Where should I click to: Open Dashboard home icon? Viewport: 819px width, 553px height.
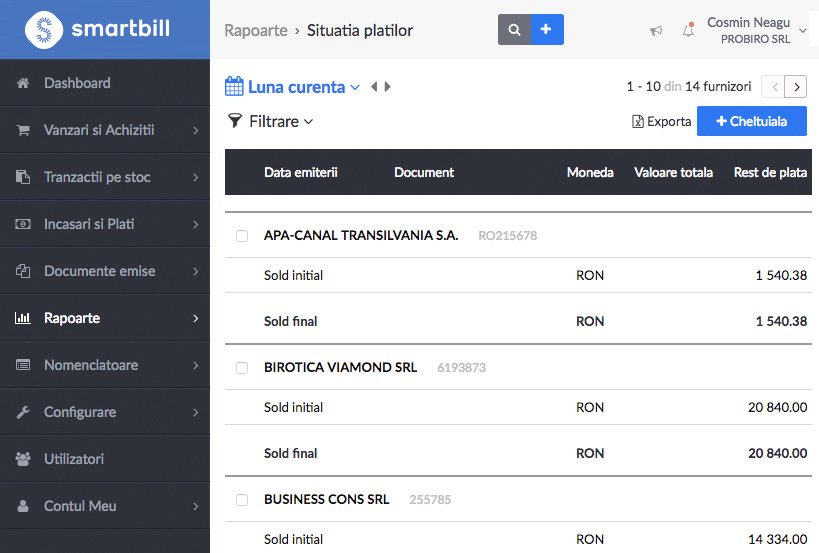pos(22,83)
